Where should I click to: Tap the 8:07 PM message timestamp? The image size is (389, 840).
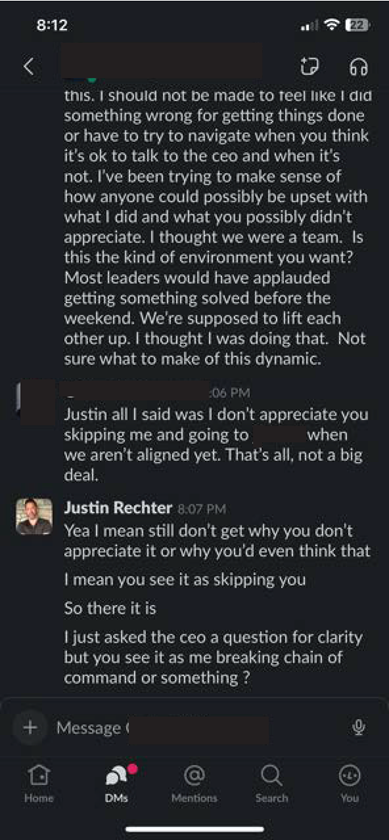[x=201, y=508]
